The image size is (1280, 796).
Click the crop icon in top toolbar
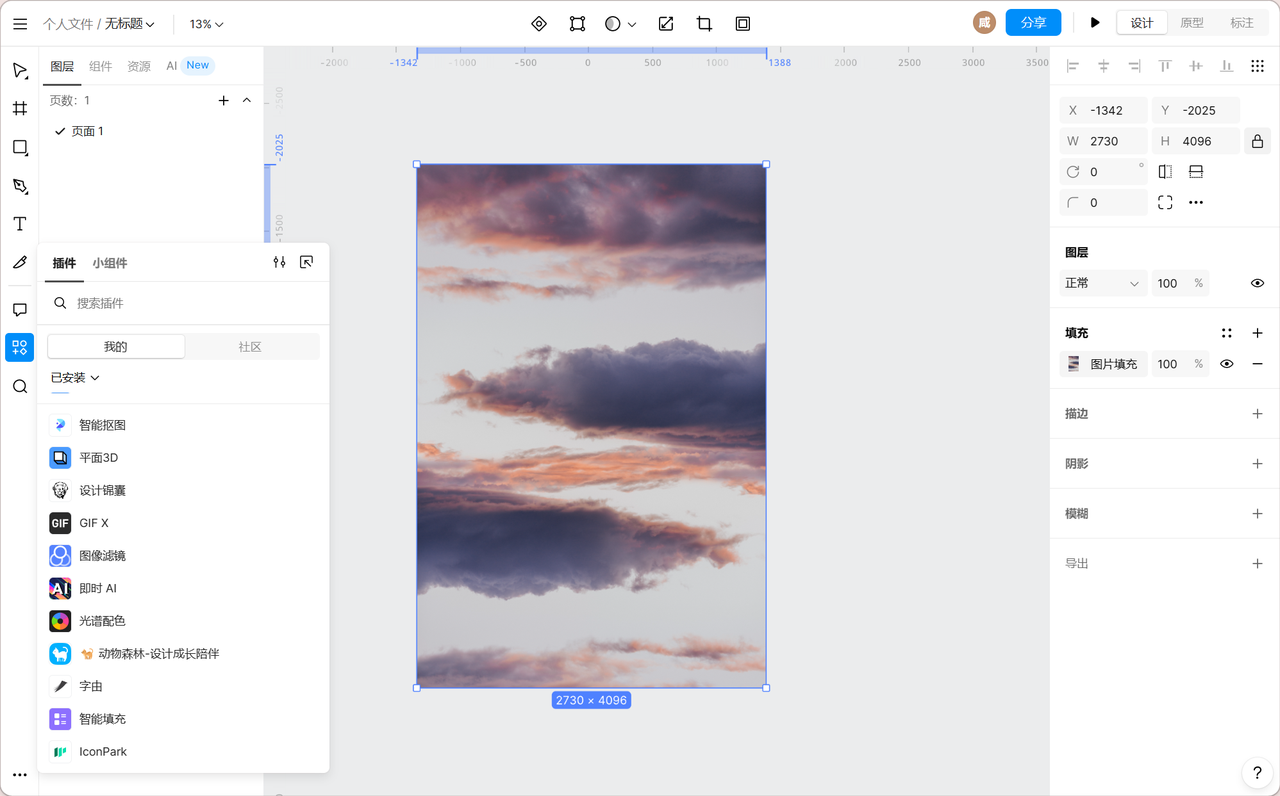(x=704, y=24)
